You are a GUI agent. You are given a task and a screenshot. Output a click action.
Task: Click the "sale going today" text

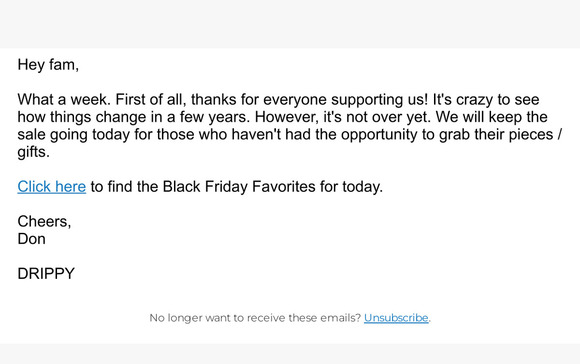[74, 134]
